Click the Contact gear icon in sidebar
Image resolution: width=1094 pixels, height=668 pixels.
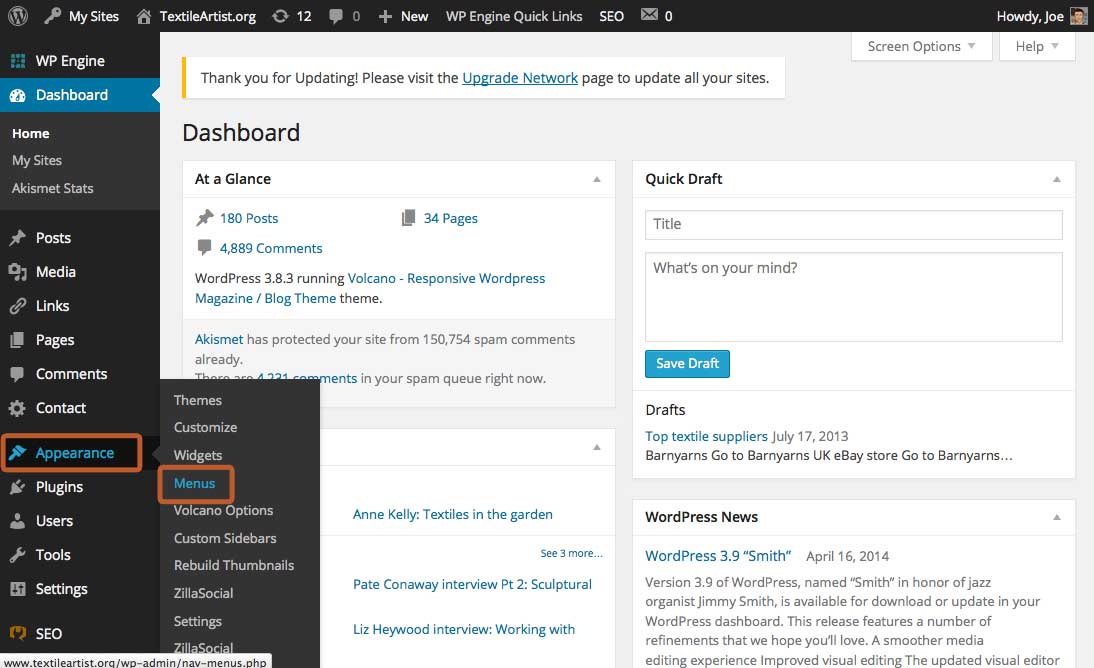pos(17,408)
